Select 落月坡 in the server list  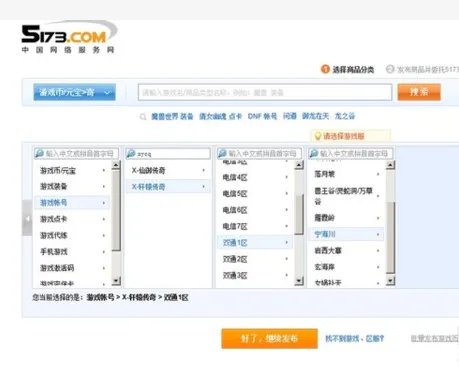pyautogui.click(x=347, y=174)
